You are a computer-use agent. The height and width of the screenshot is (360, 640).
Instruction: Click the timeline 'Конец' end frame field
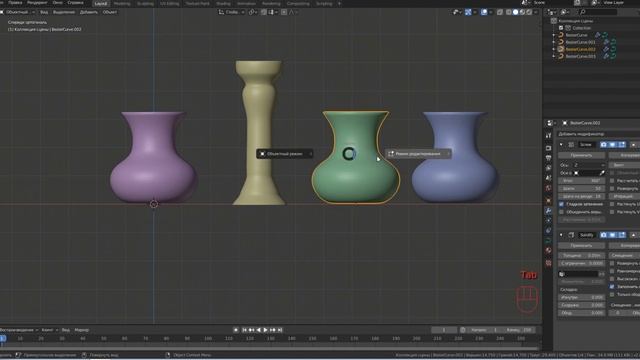point(519,330)
